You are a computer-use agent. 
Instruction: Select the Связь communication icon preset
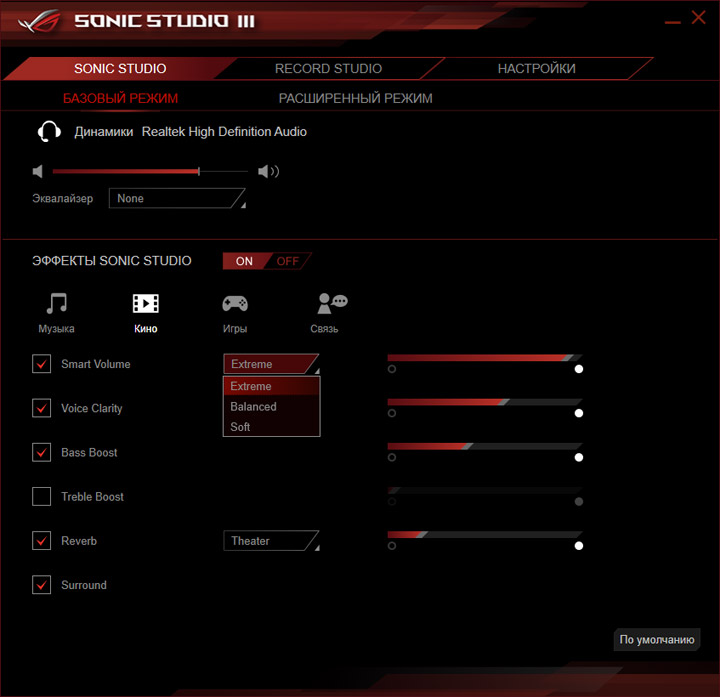(x=332, y=304)
